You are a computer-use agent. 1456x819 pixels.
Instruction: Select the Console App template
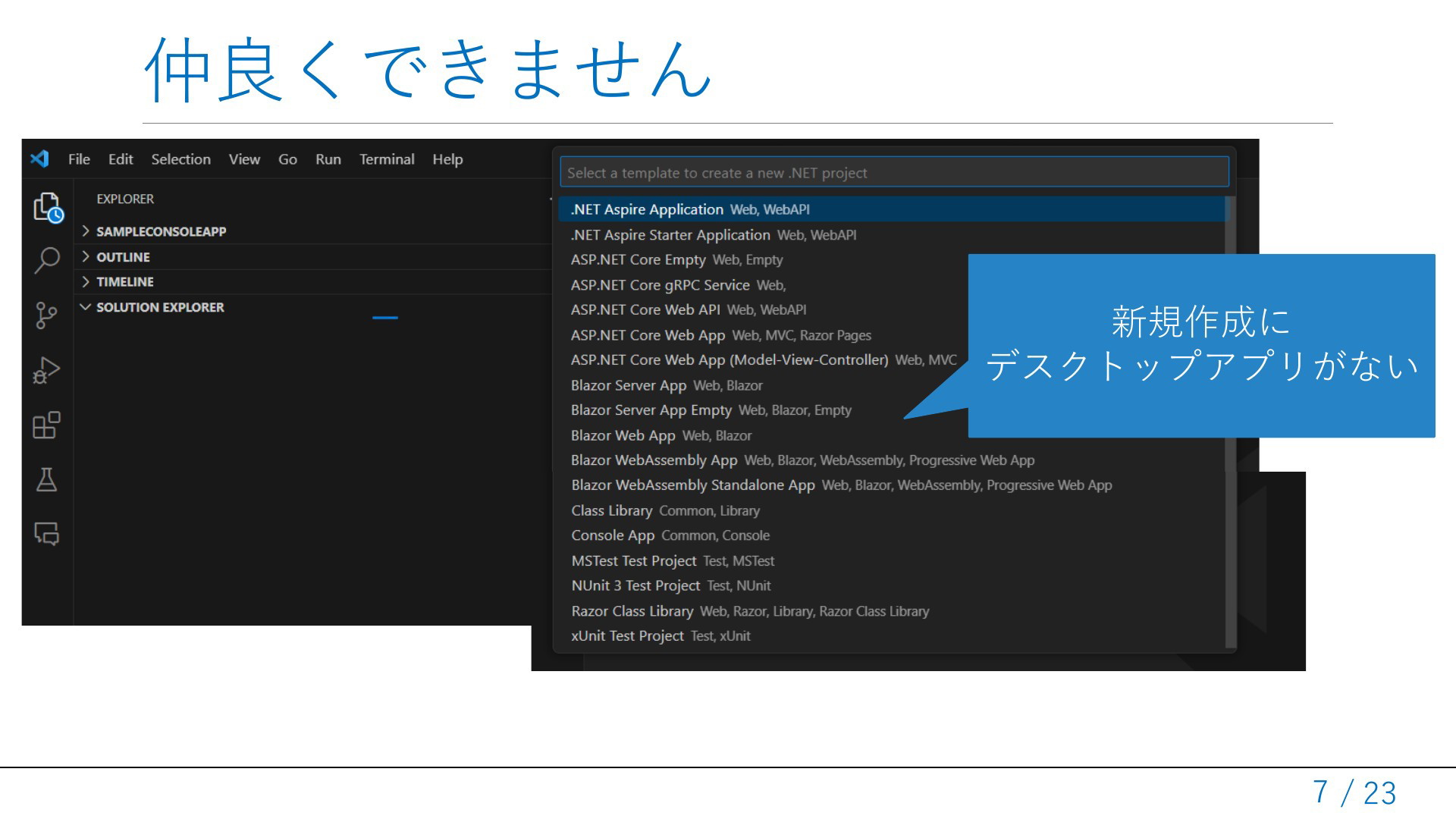pos(613,535)
